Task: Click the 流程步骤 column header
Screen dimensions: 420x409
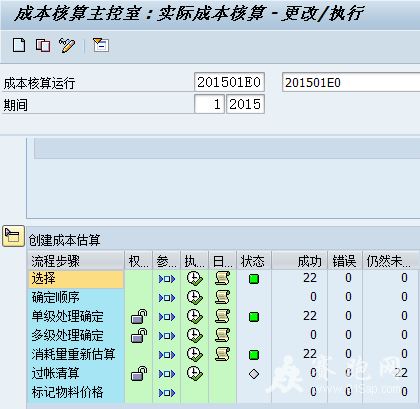Action: point(76,261)
